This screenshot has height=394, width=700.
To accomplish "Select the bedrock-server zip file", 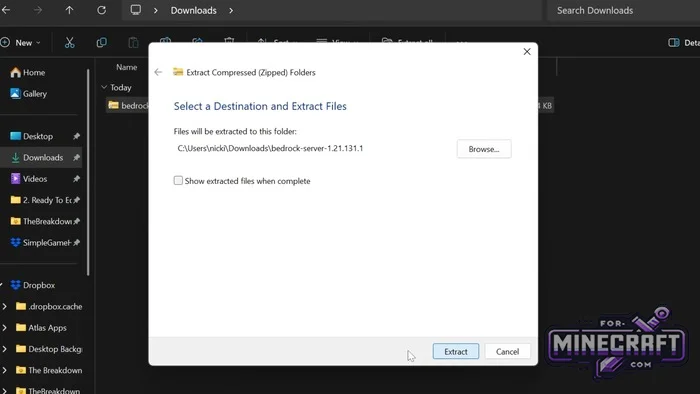I will tap(128, 106).
